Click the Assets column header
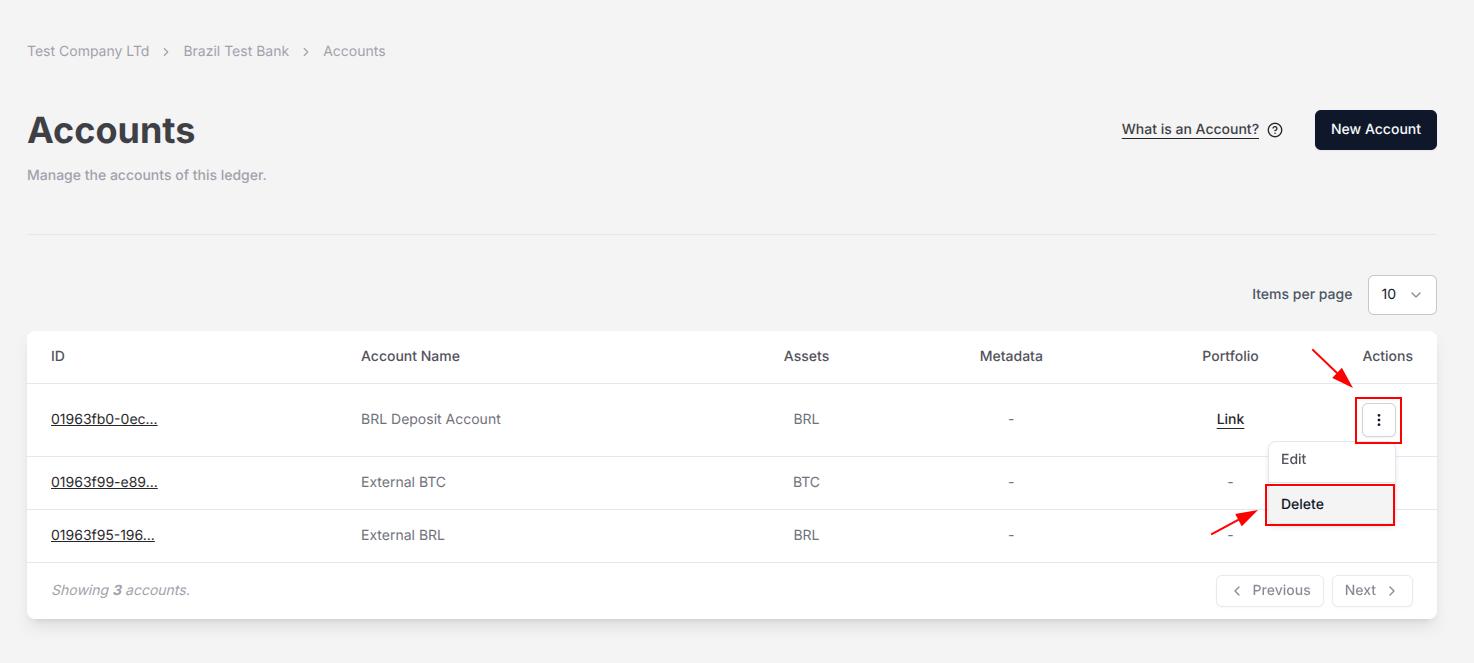 (806, 356)
